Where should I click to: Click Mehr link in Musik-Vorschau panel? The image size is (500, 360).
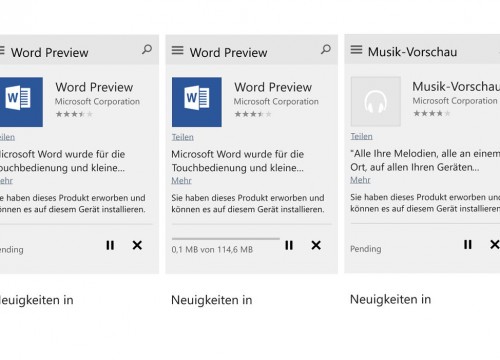coord(360,180)
